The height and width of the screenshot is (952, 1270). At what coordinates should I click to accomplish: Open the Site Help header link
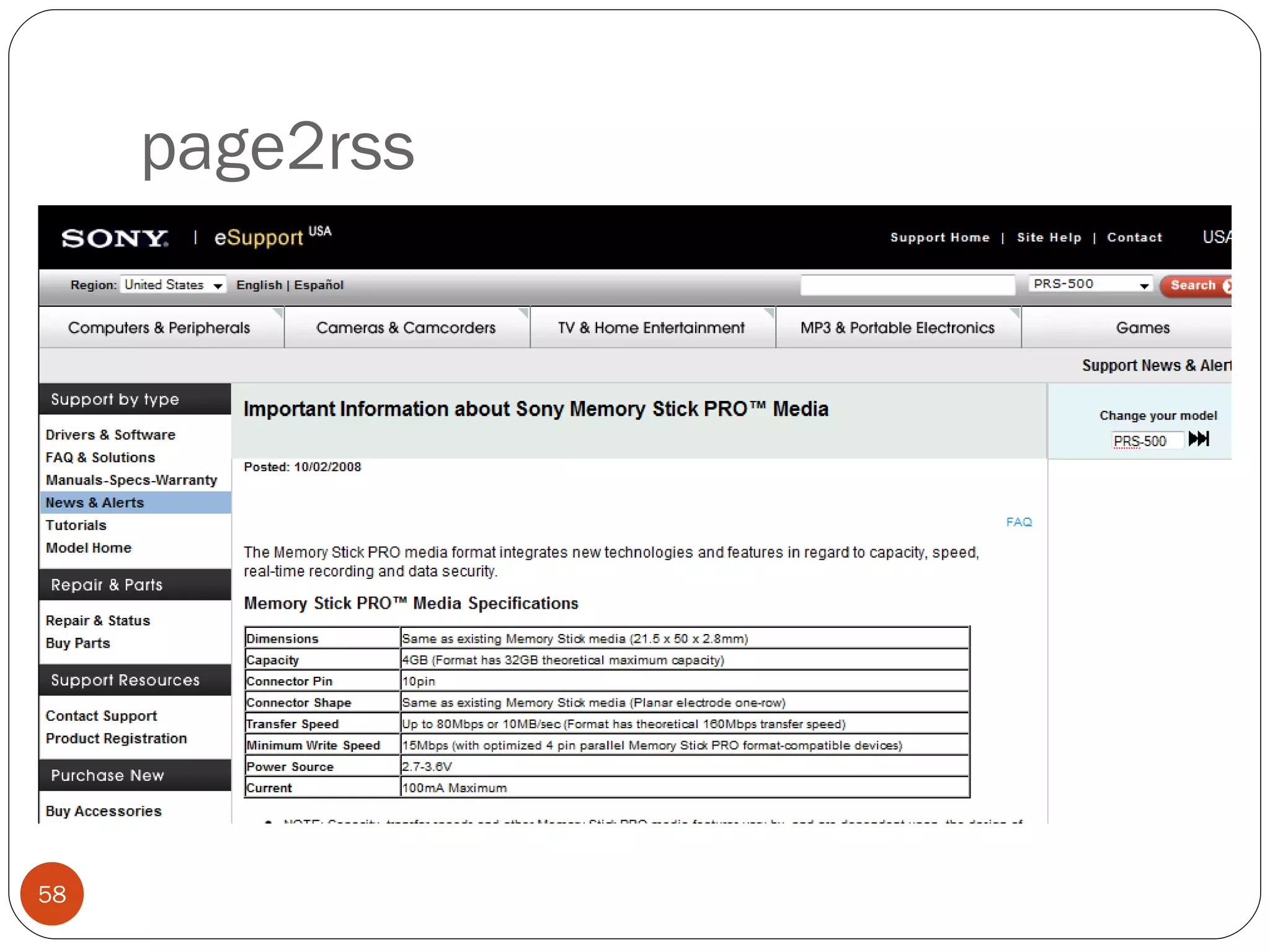point(1049,237)
